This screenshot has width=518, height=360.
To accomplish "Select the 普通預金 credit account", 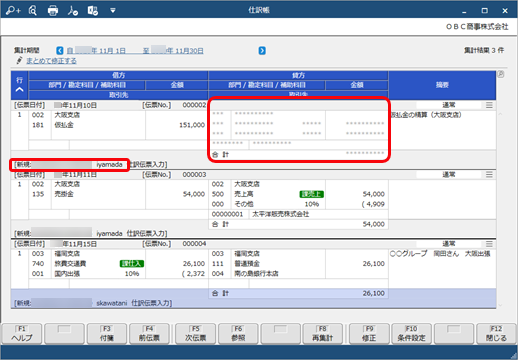I will click(x=247, y=264).
